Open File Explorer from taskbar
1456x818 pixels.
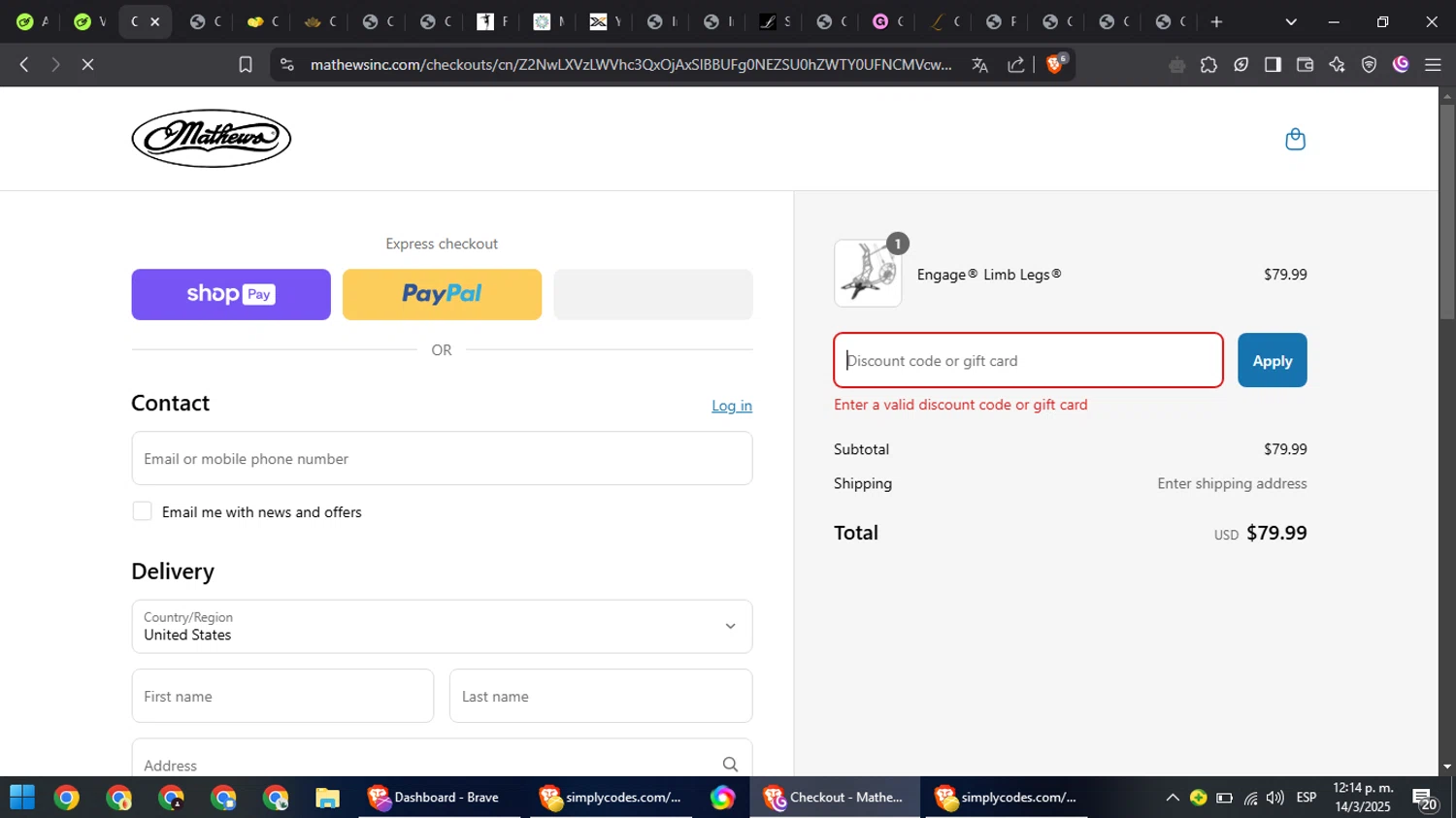click(x=328, y=798)
